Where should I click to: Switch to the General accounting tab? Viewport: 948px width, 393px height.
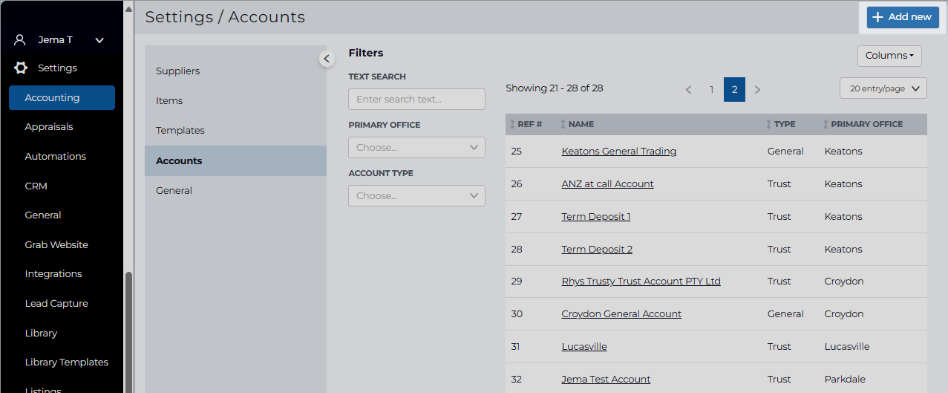coord(174,190)
